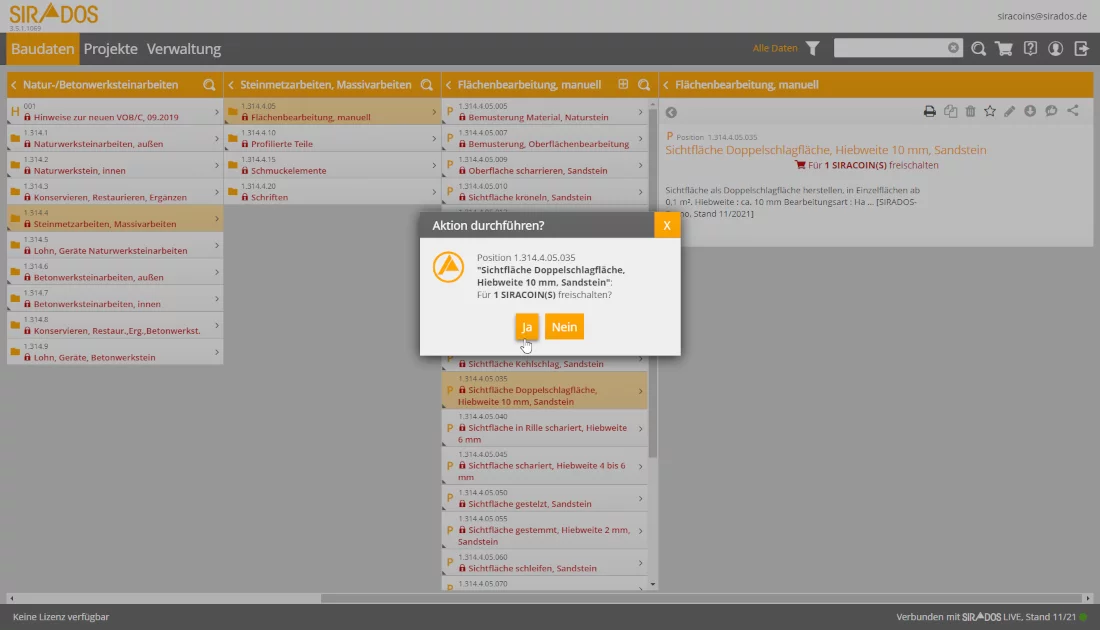1100x630 pixels.
Task: Collapse Natur-/Betonwerksteinarbeiten column with back chevron
Action: [x=14, y=85]
